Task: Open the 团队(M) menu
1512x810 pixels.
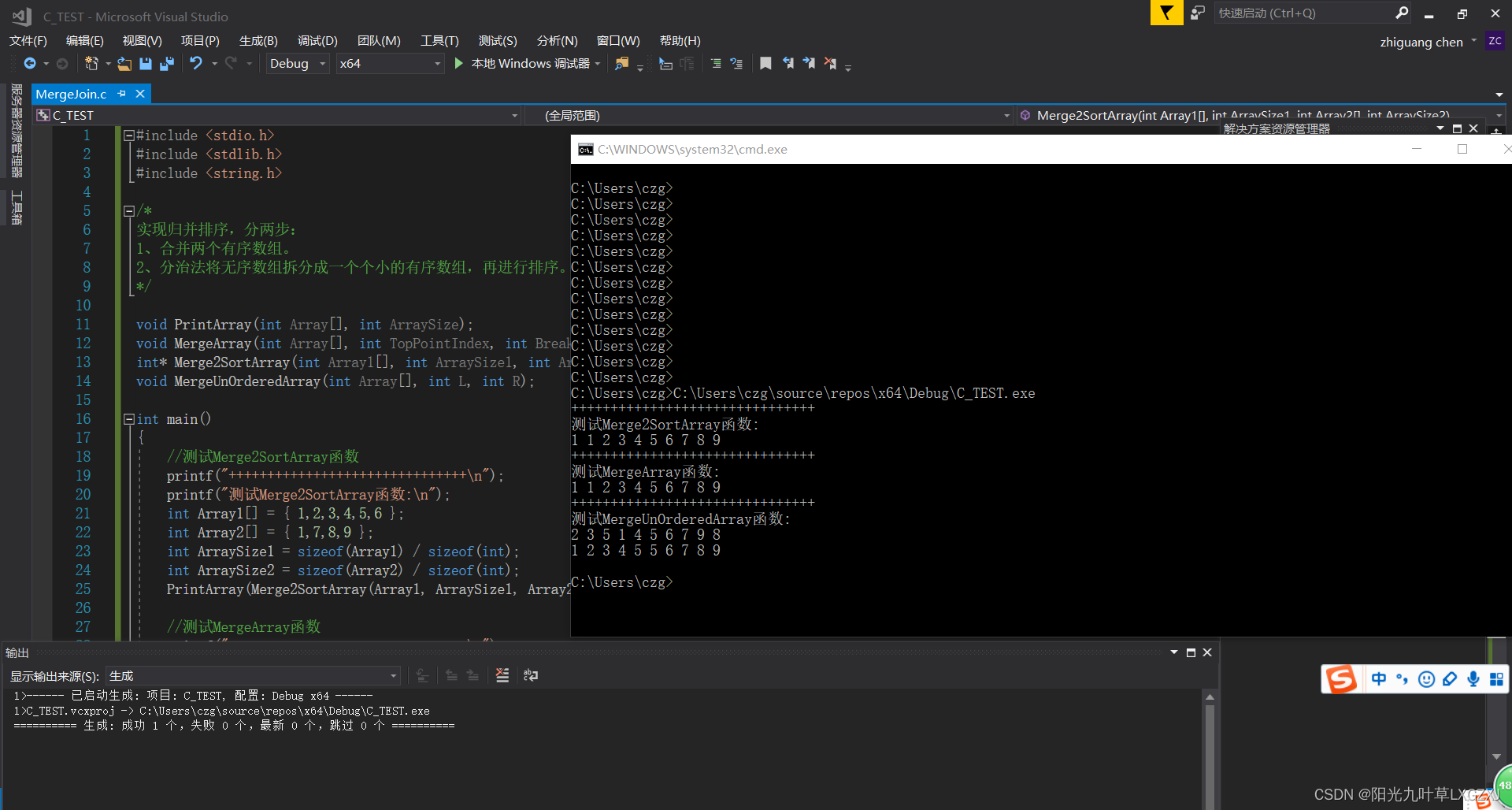Action: point(379,40)
